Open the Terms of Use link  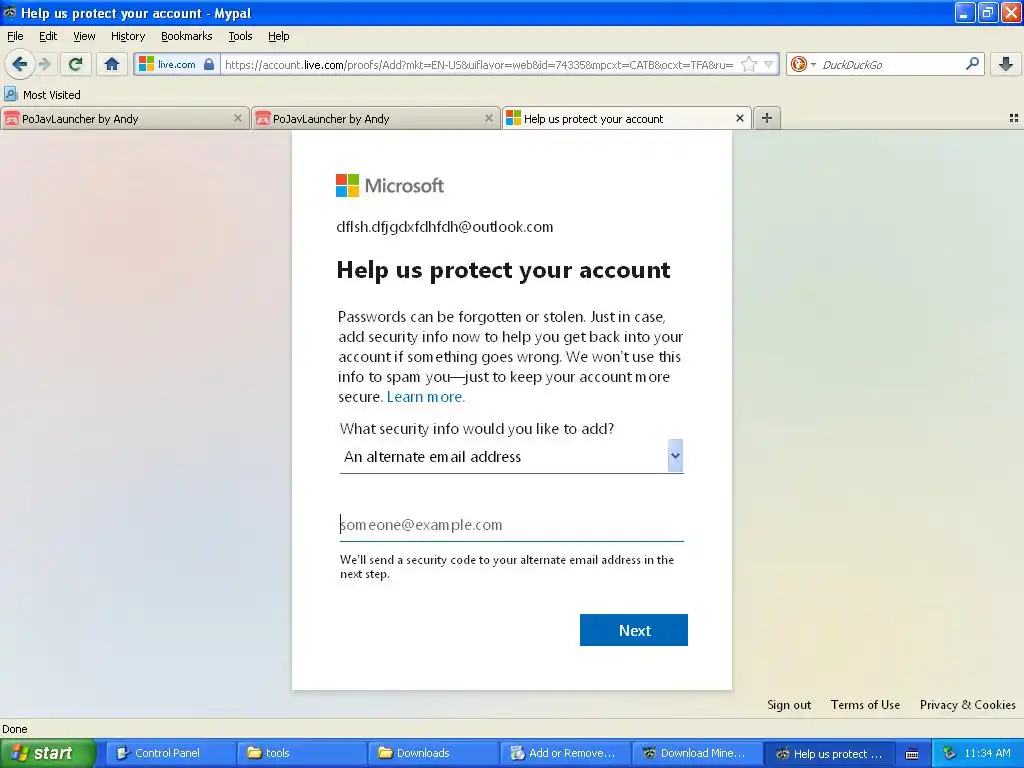865,705
